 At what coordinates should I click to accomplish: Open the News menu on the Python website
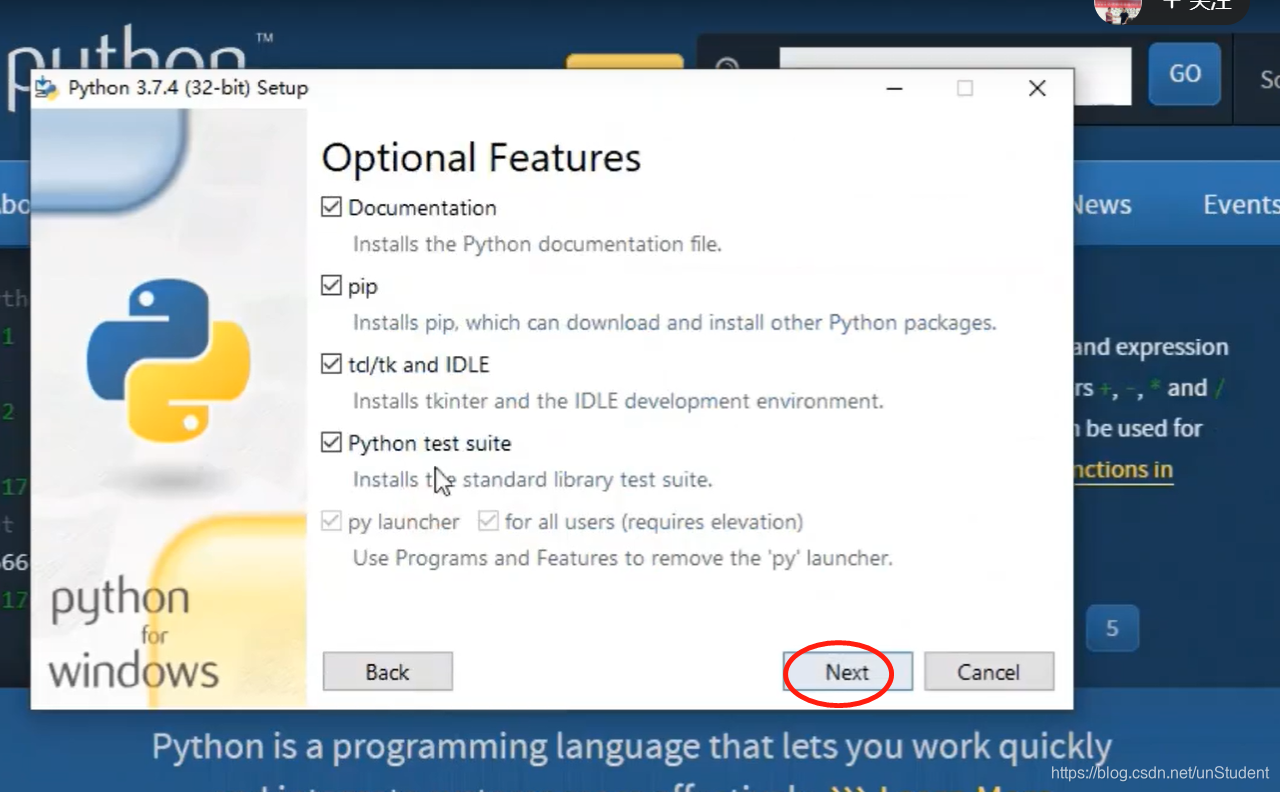click(x=1101, y=205)
